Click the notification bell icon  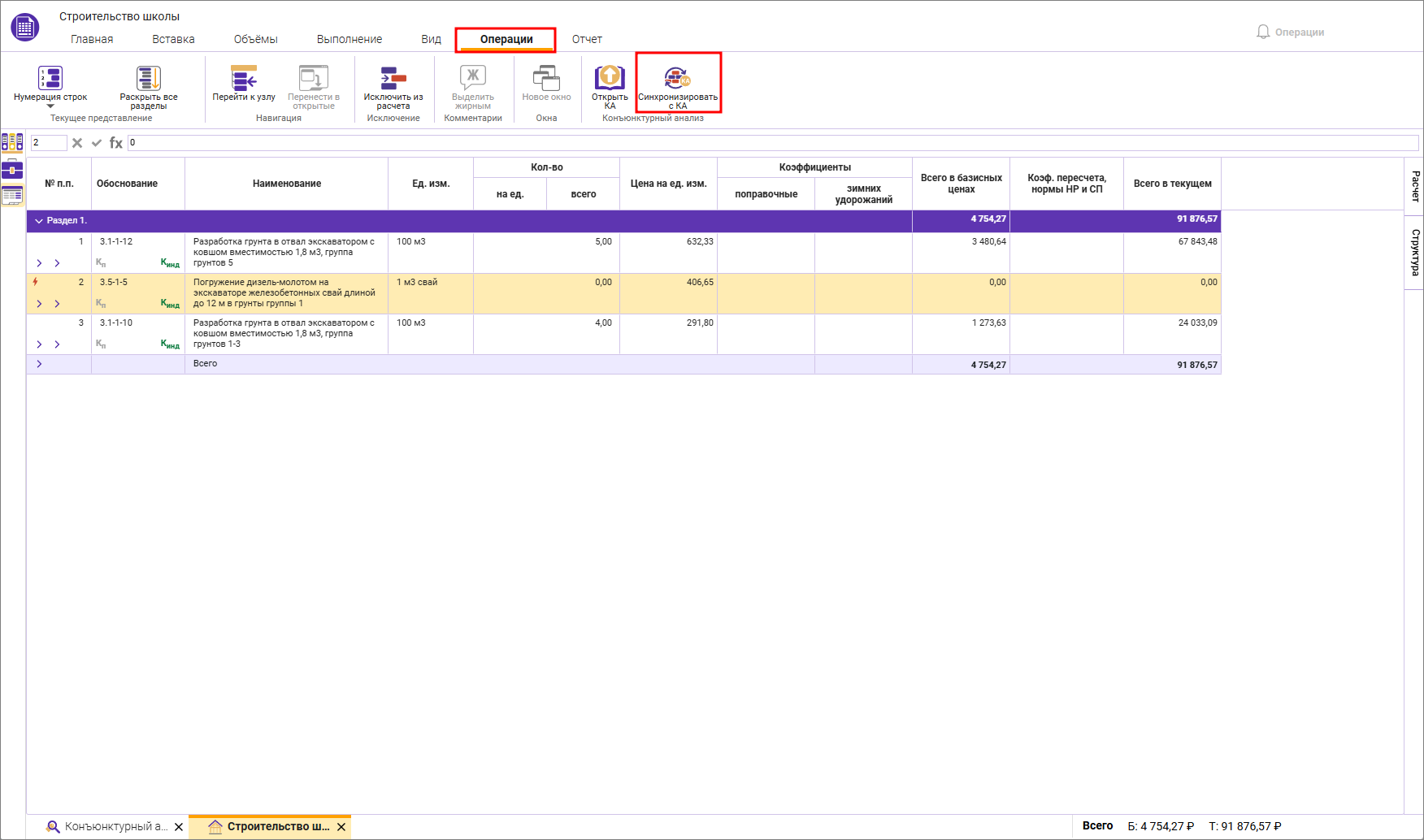coord(1263,32)
